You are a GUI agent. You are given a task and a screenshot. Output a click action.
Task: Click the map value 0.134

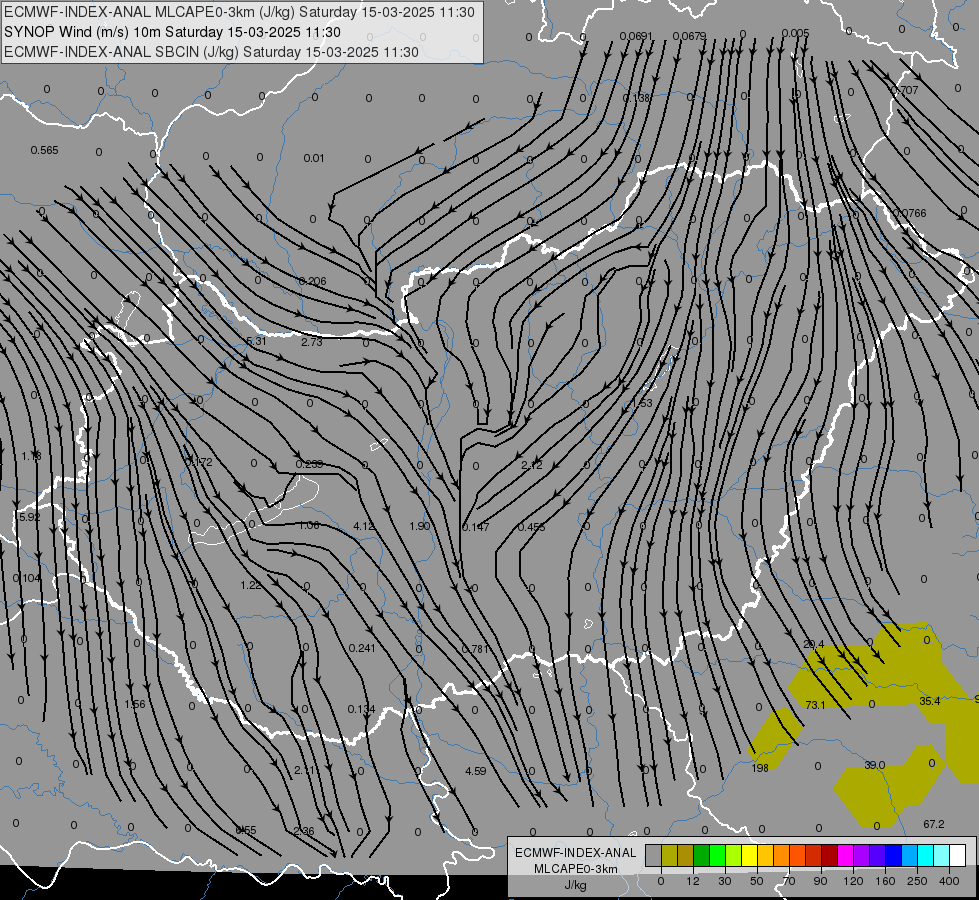point(362,709)
